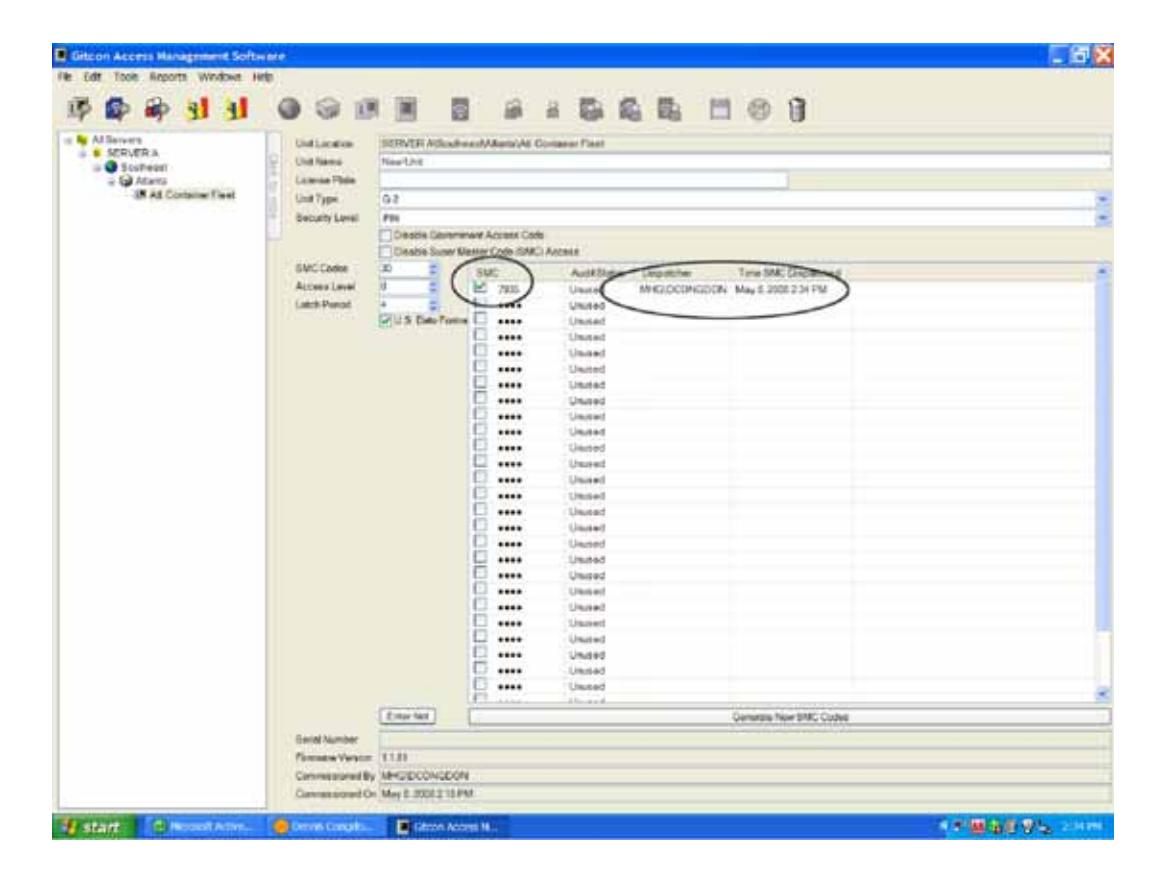Click the SMC column header
Image resolution: width=1153 pixels, height=880 pixels.
click(x=517, y=273)
